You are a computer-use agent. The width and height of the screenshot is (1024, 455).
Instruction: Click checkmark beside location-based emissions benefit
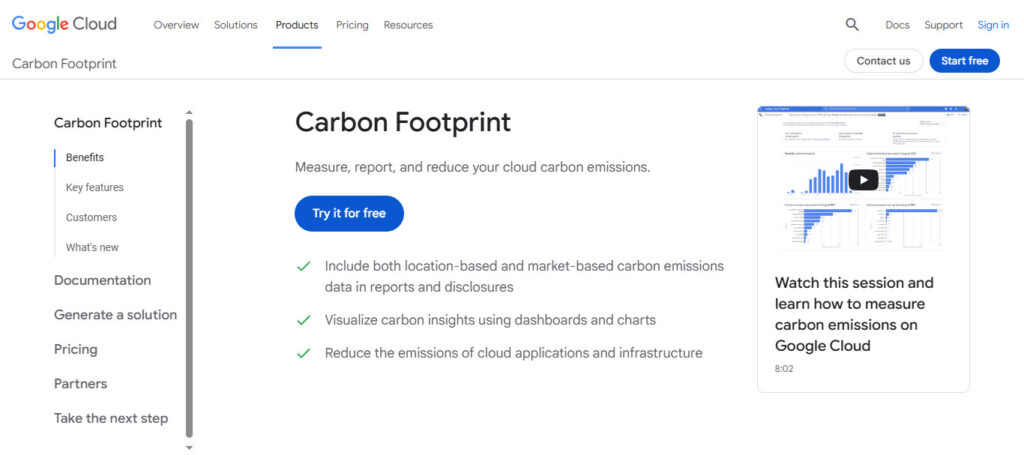point(303,266)
